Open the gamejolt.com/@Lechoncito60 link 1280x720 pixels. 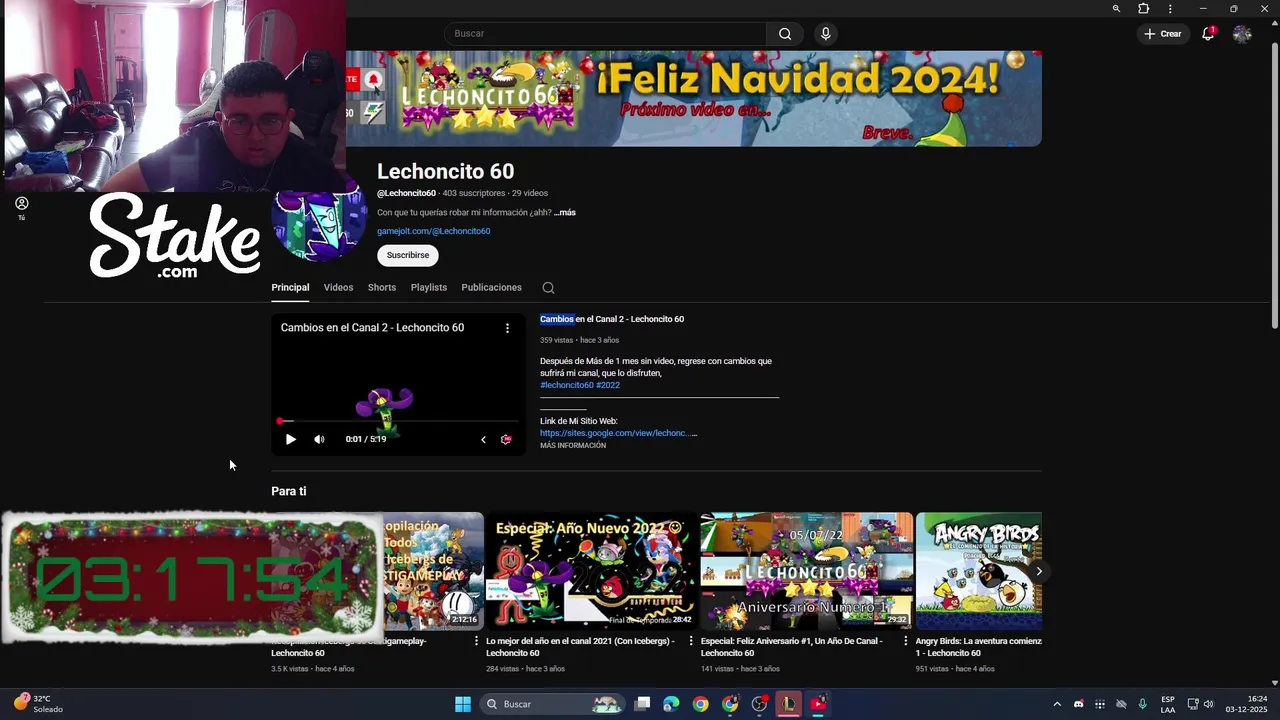(433, 231)
